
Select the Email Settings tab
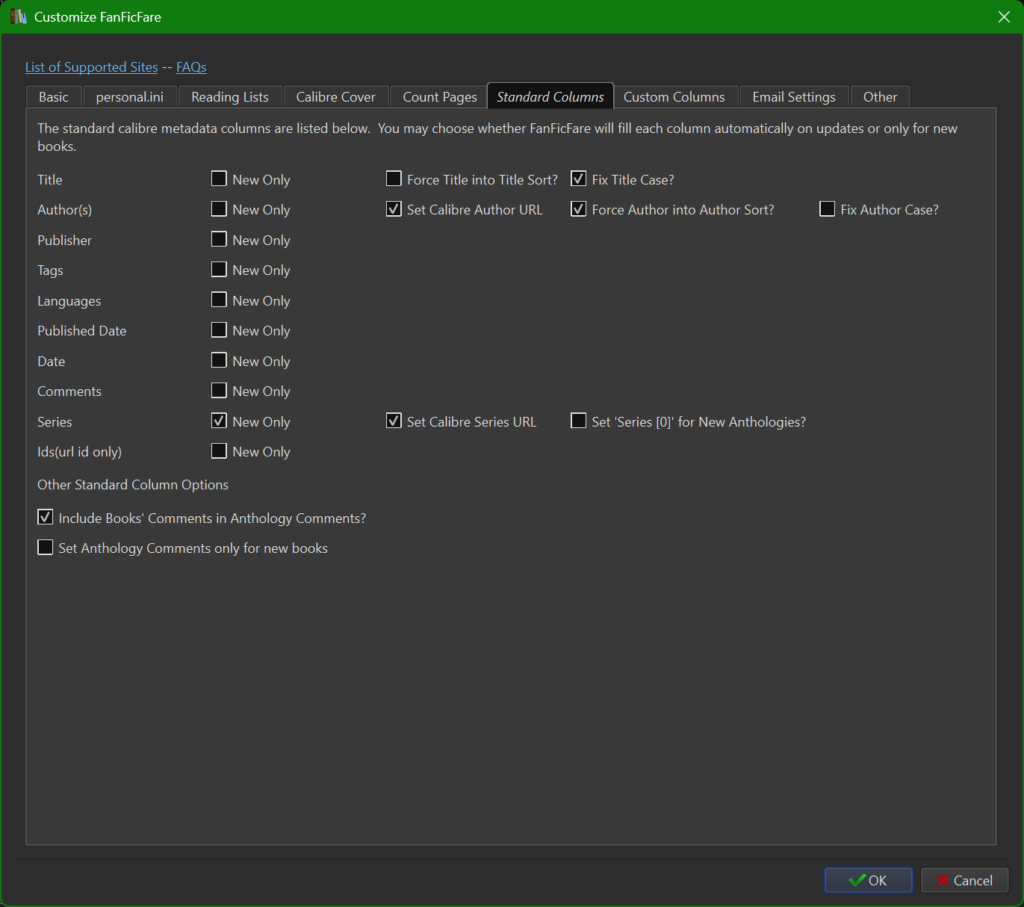click(794, 96)
